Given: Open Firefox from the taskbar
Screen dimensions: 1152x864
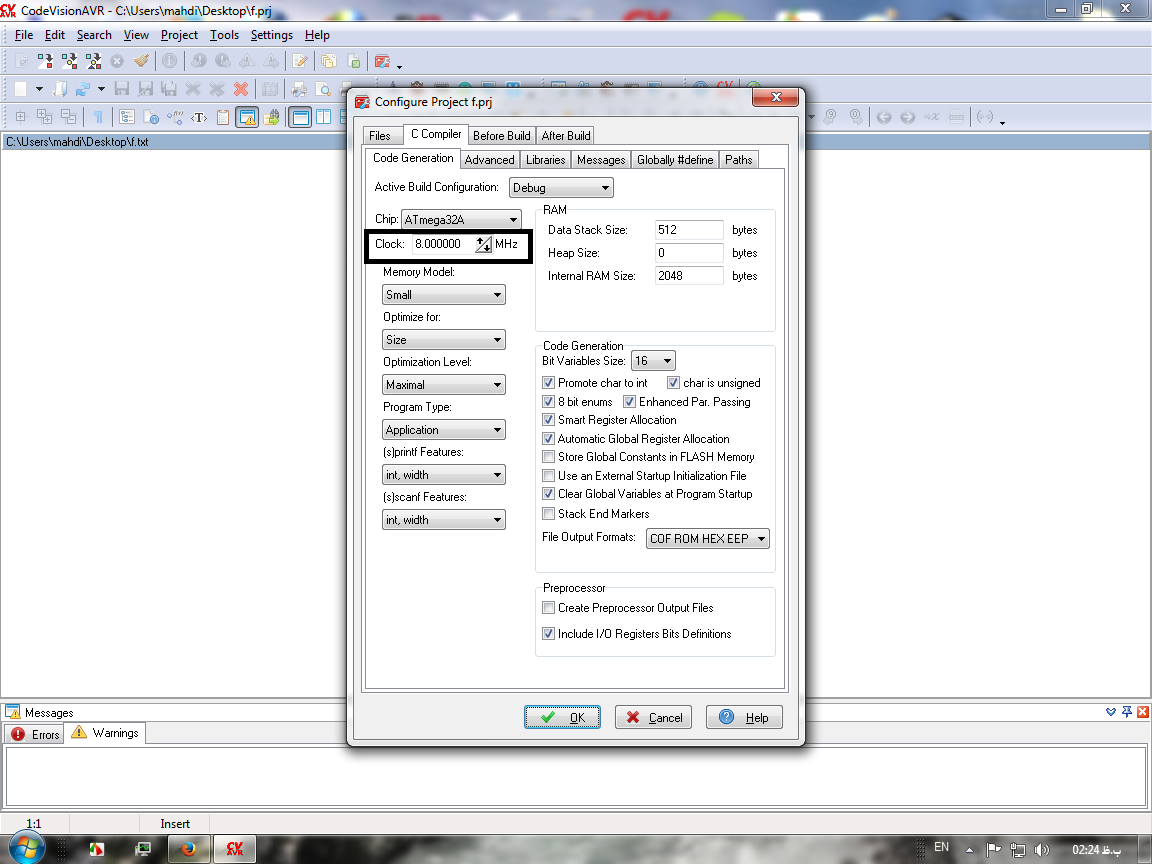Looking at the screenshot, I should (188, 849).
